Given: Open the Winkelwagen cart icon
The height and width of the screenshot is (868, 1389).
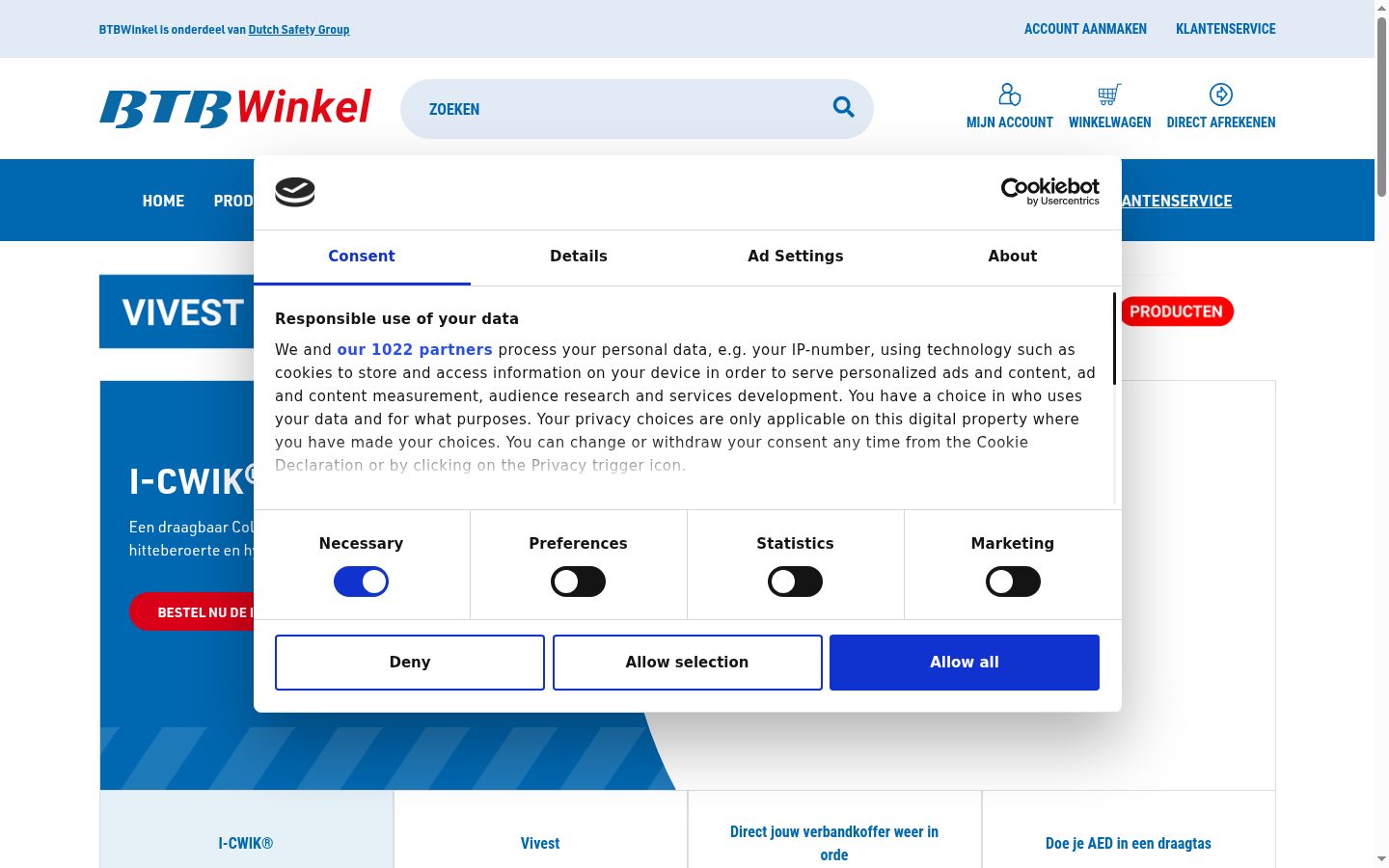Looking at the screenshot, I should click(x=1109, y=95).
